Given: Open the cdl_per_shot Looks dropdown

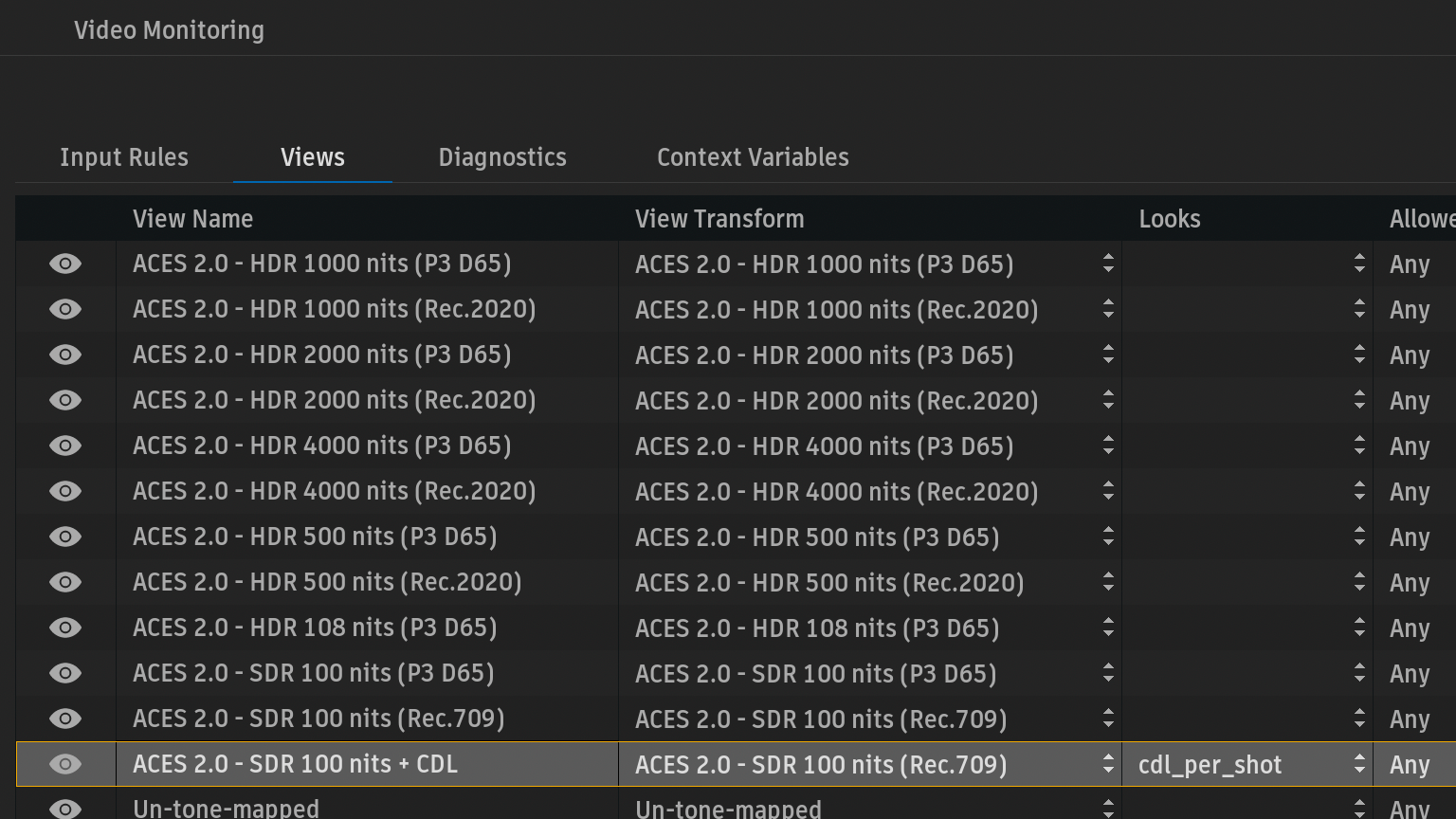Looking at the screenshot, I should click(x=1358, y=764).
